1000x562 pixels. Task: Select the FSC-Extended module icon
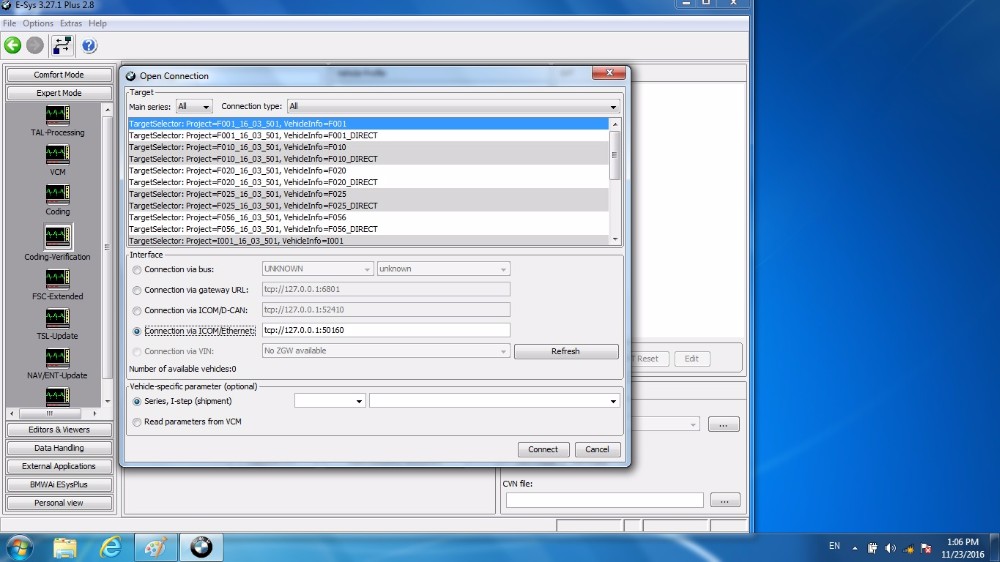click(x=58, y=277)
